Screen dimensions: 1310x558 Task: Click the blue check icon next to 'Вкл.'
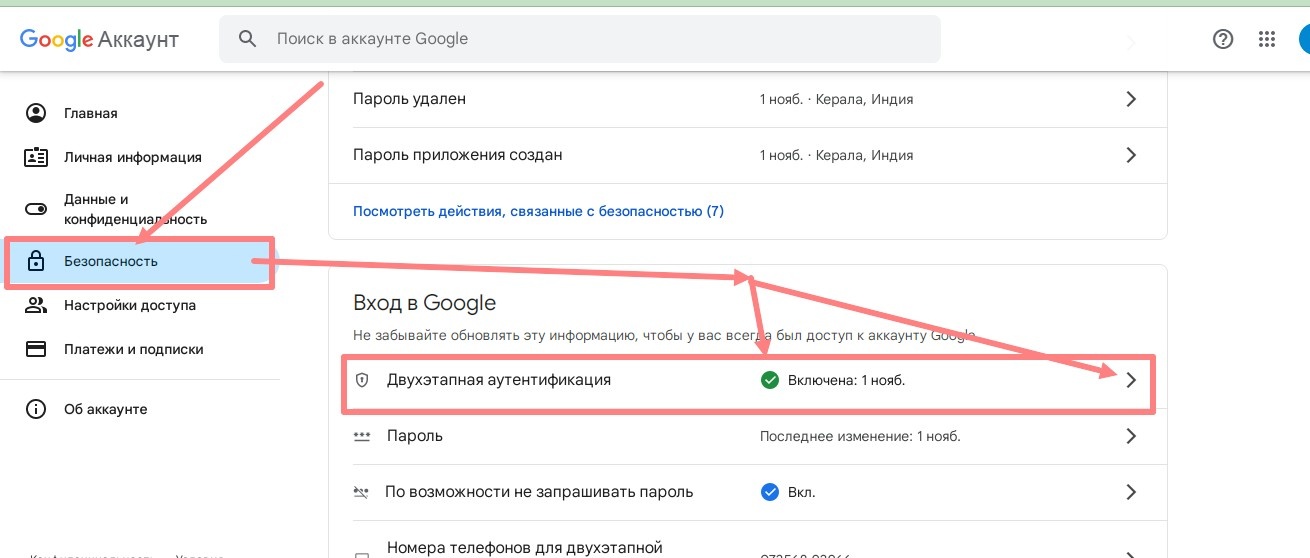click(x=769, y=492)
